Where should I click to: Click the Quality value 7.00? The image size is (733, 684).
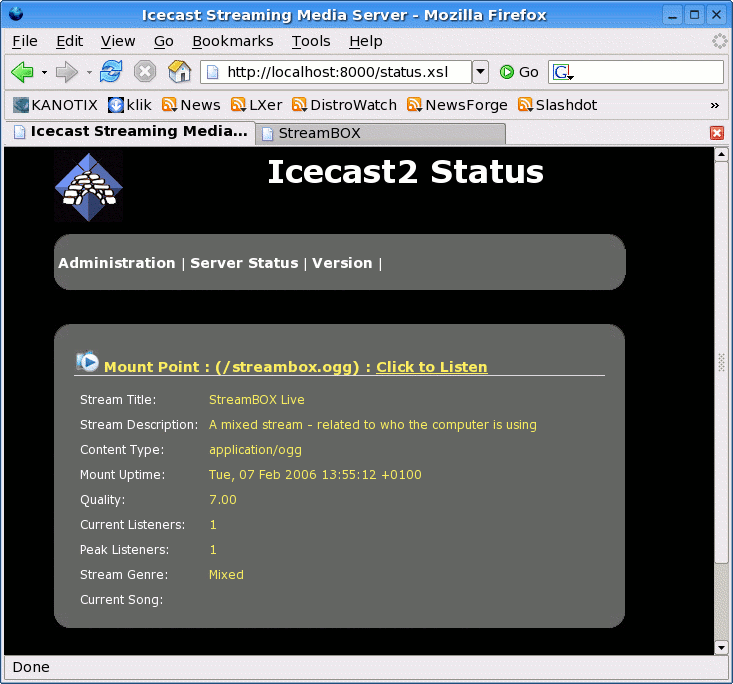223,500
